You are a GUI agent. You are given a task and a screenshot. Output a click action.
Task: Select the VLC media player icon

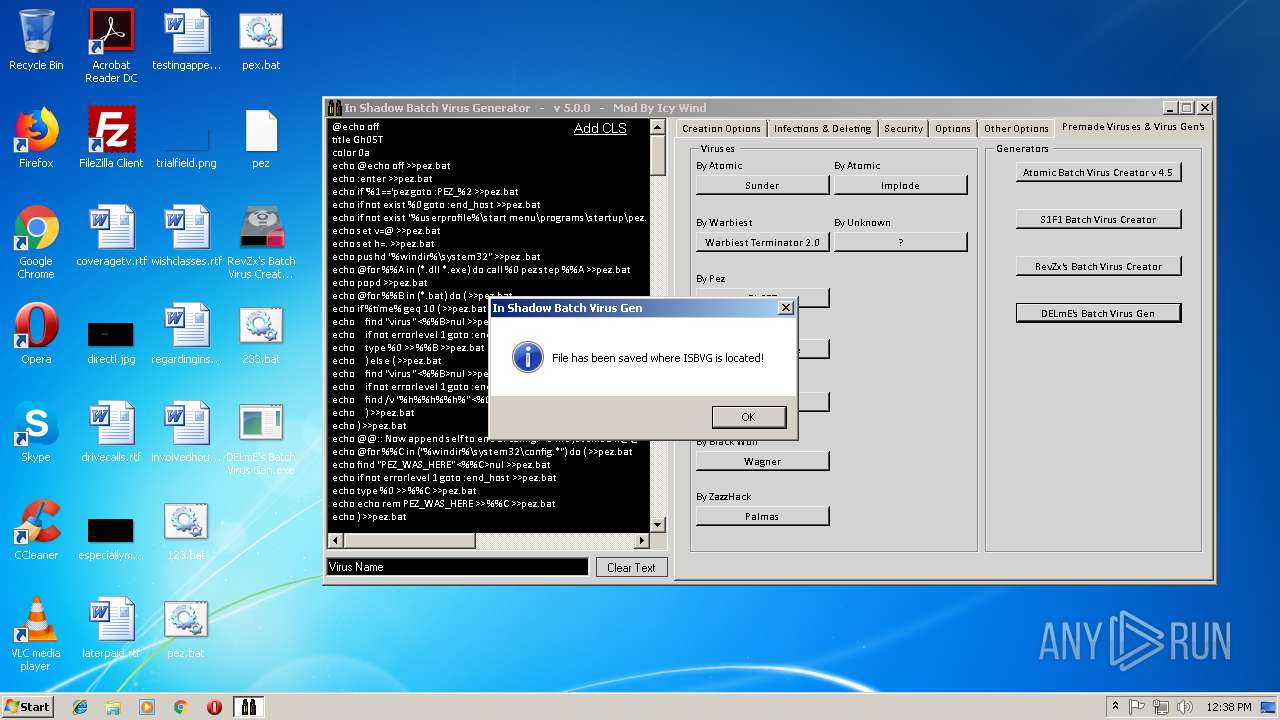click(36, 634)
